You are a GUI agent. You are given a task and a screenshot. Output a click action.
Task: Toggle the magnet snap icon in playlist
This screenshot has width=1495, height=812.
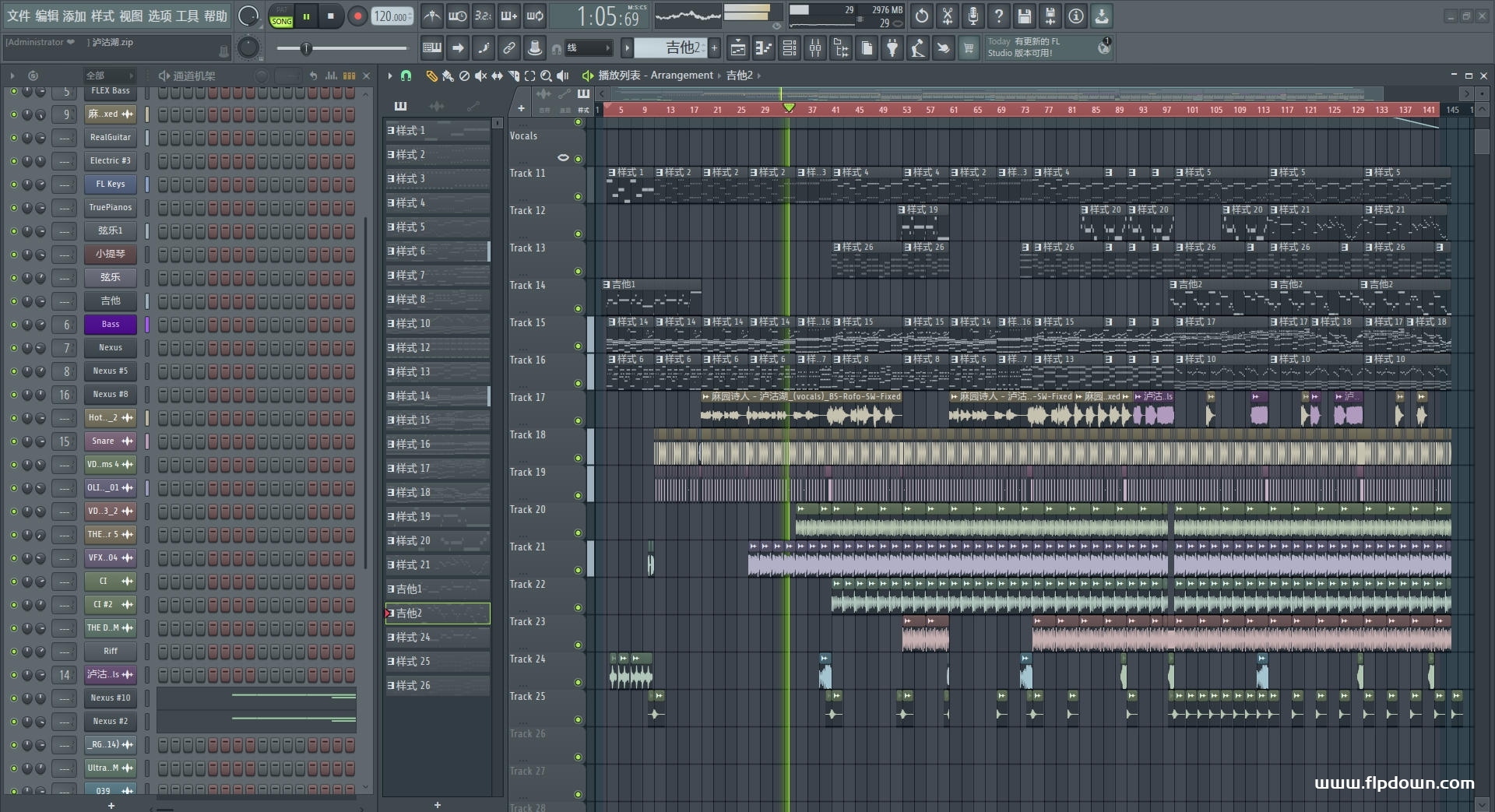tap(406, 76)
